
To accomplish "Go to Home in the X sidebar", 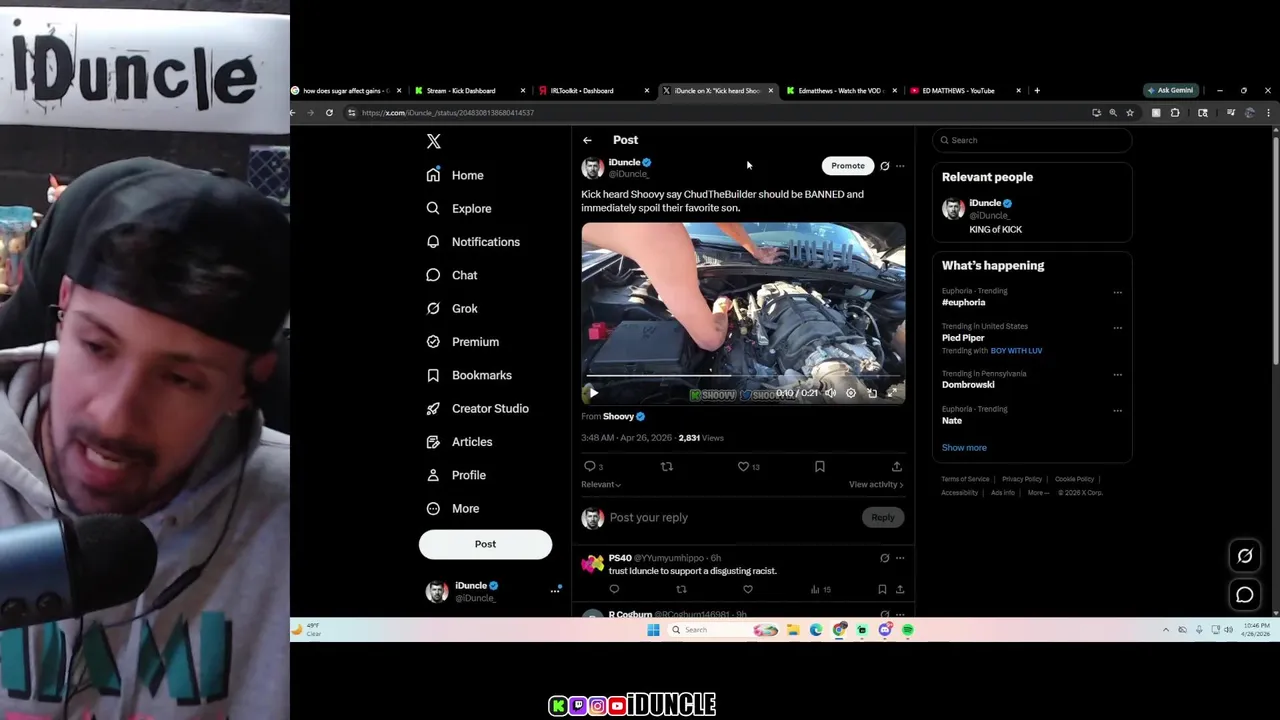I will click(x=455, y=175).
